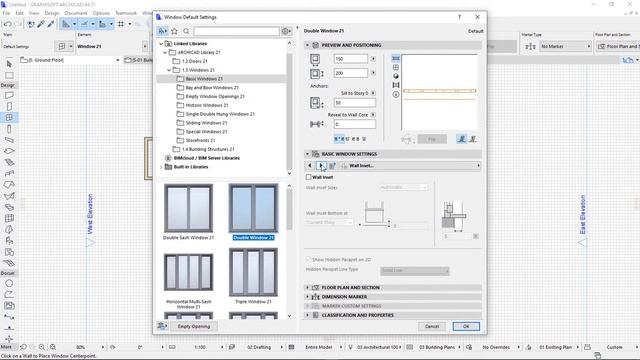Go to next settings page arrow

point(321,165)
